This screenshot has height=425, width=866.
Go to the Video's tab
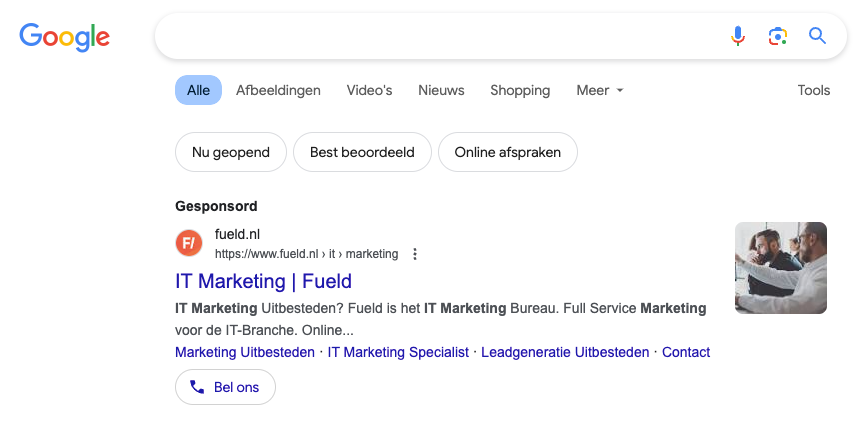369,90
